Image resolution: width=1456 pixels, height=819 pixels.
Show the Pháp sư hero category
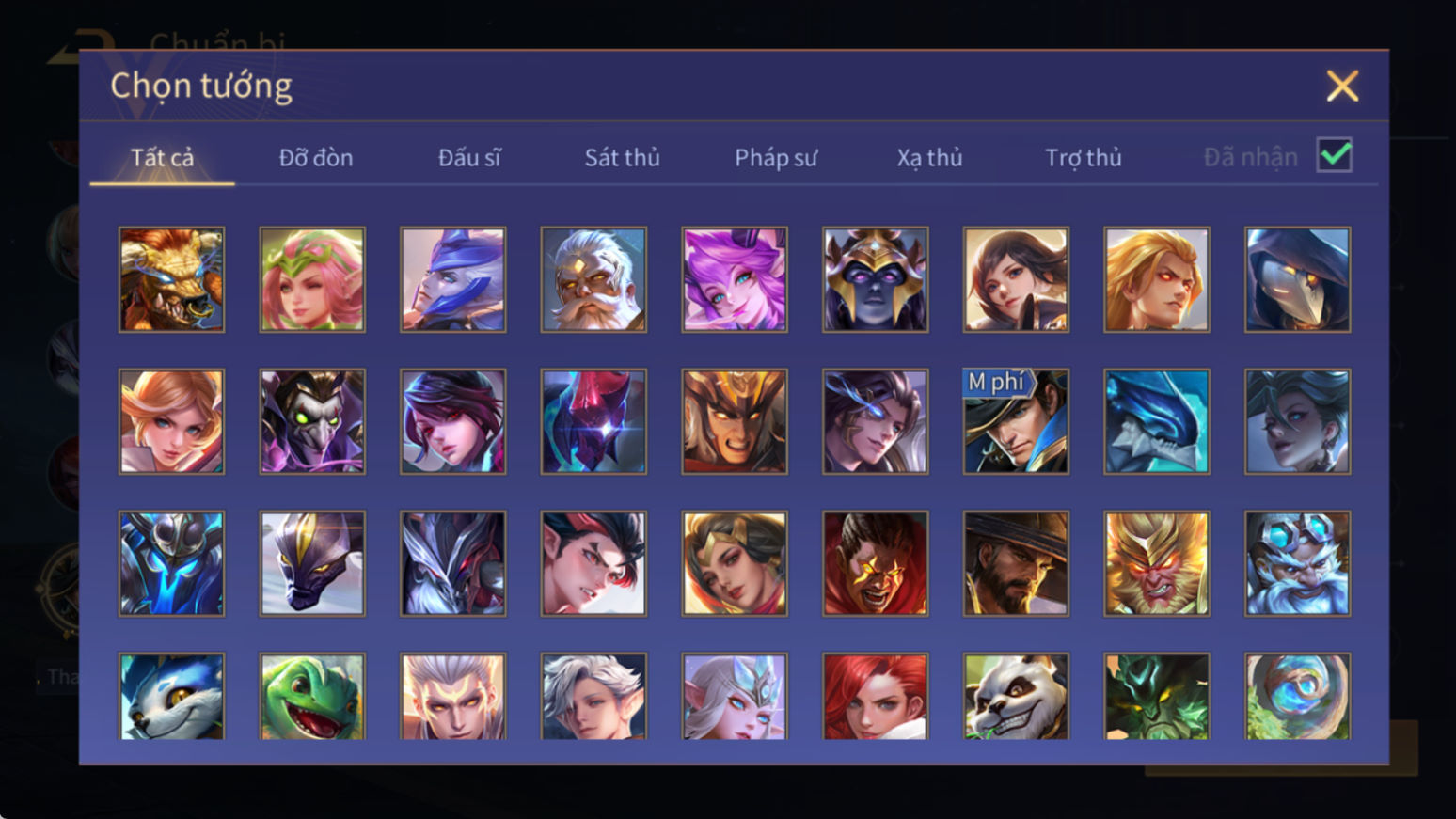point(776,157)
